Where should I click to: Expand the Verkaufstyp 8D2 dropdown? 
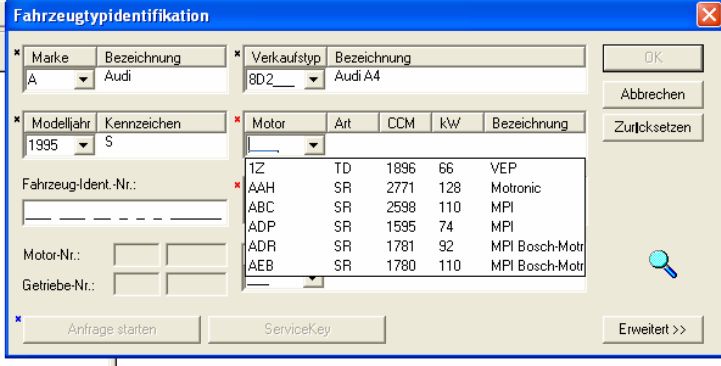pos(314,80)
